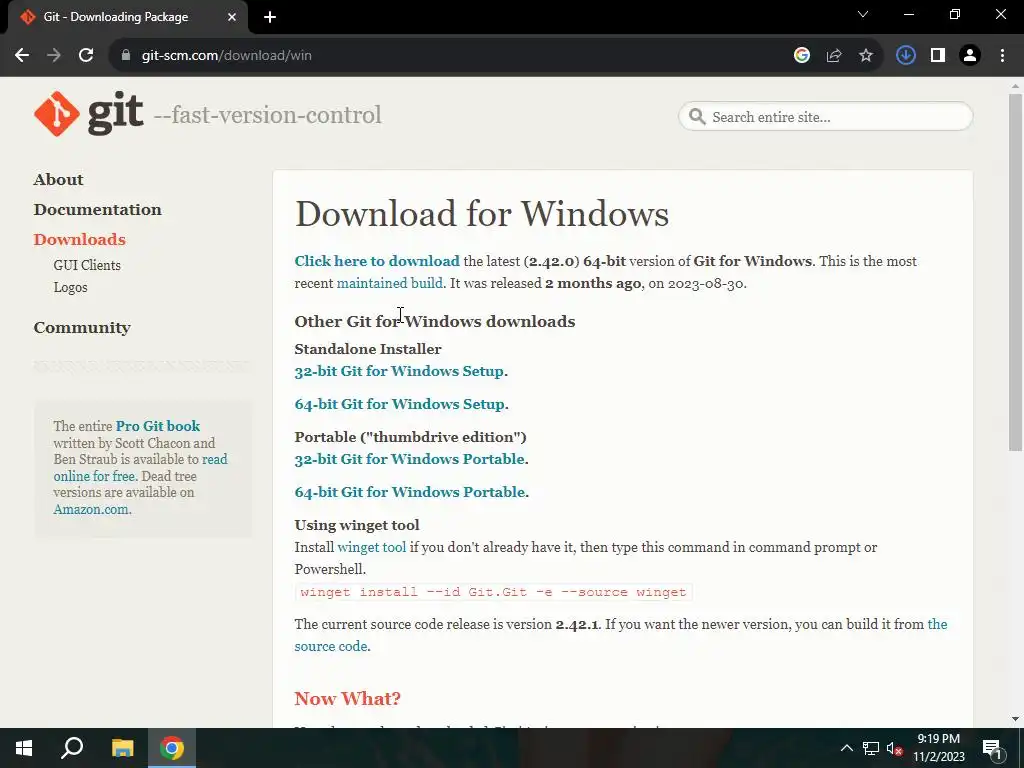Download 64-bit Git for Windows Portable
1024x768 pixels.
point(409,492)
